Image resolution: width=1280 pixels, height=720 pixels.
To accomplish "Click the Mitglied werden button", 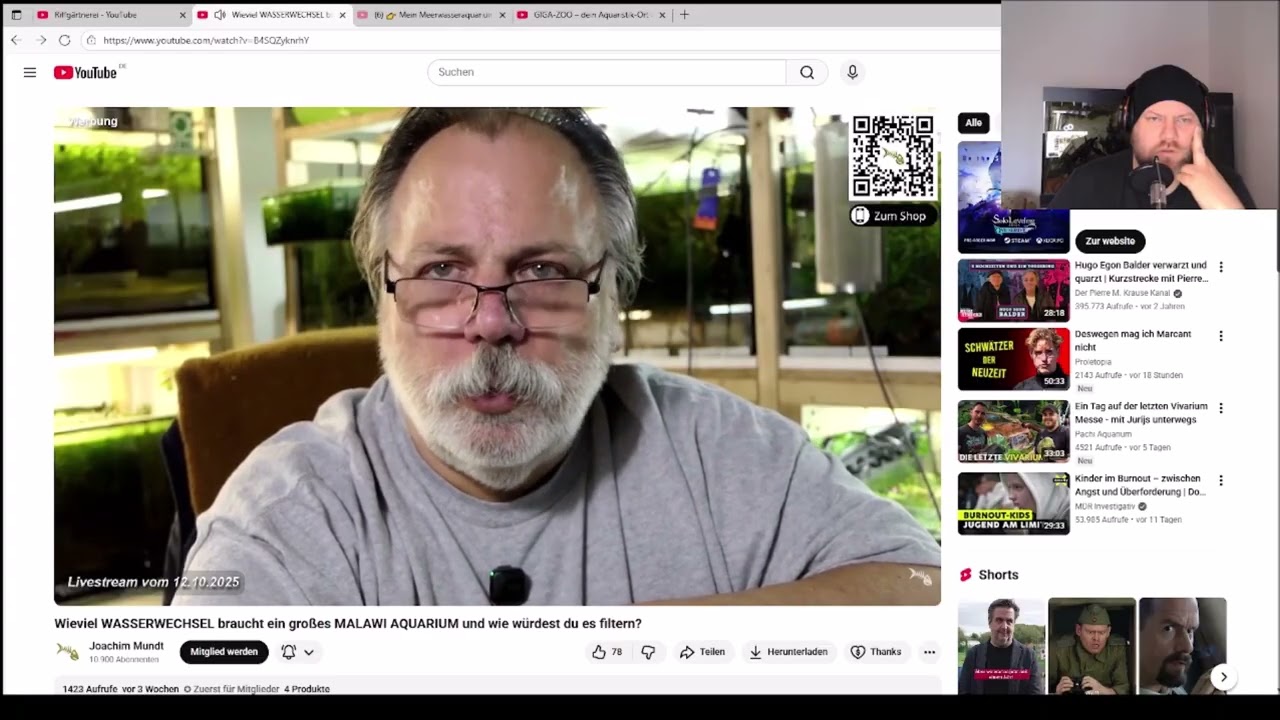I will [x=224, y=652].
